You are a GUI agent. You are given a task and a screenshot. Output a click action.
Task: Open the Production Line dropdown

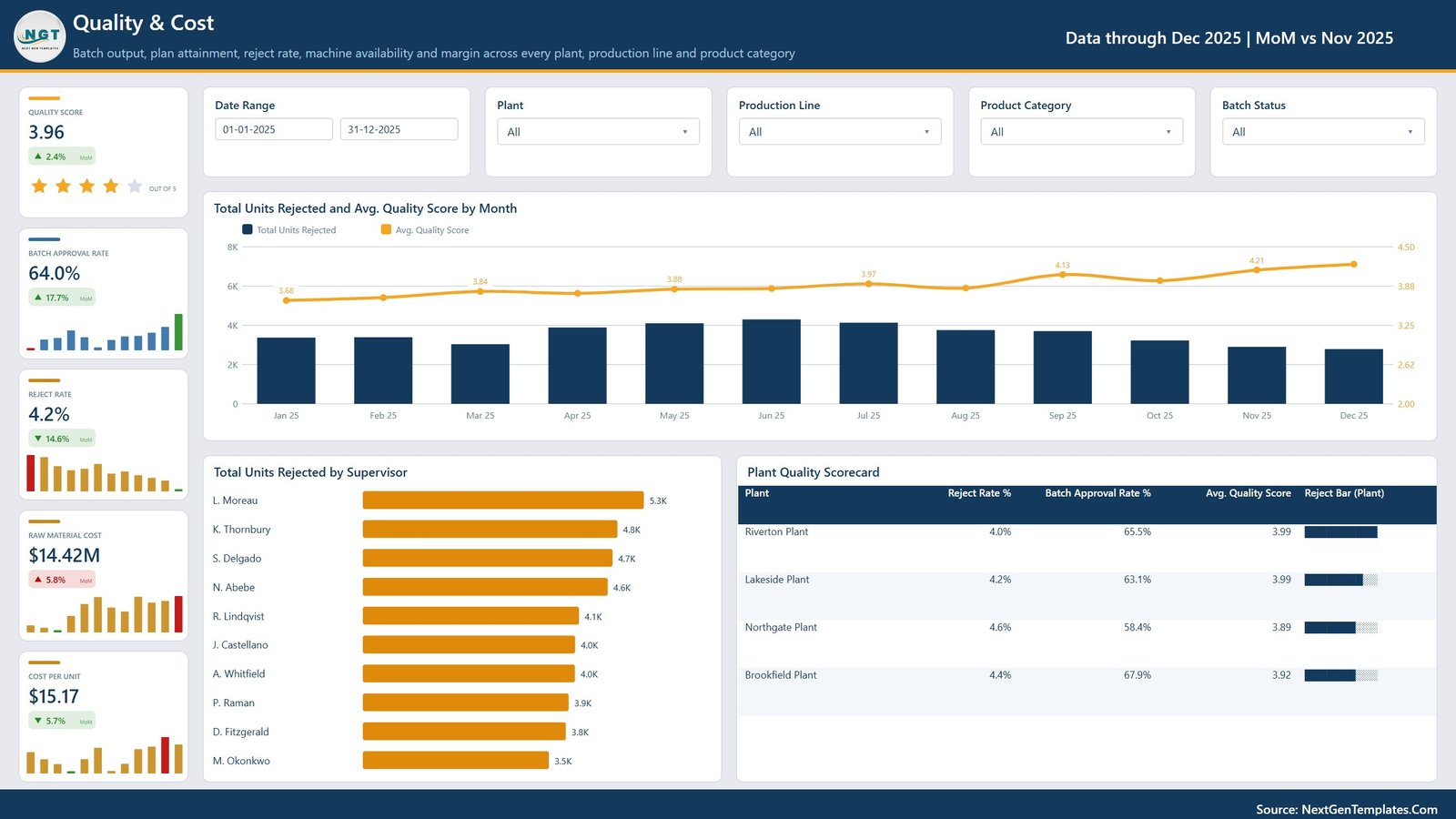(840, 132)
